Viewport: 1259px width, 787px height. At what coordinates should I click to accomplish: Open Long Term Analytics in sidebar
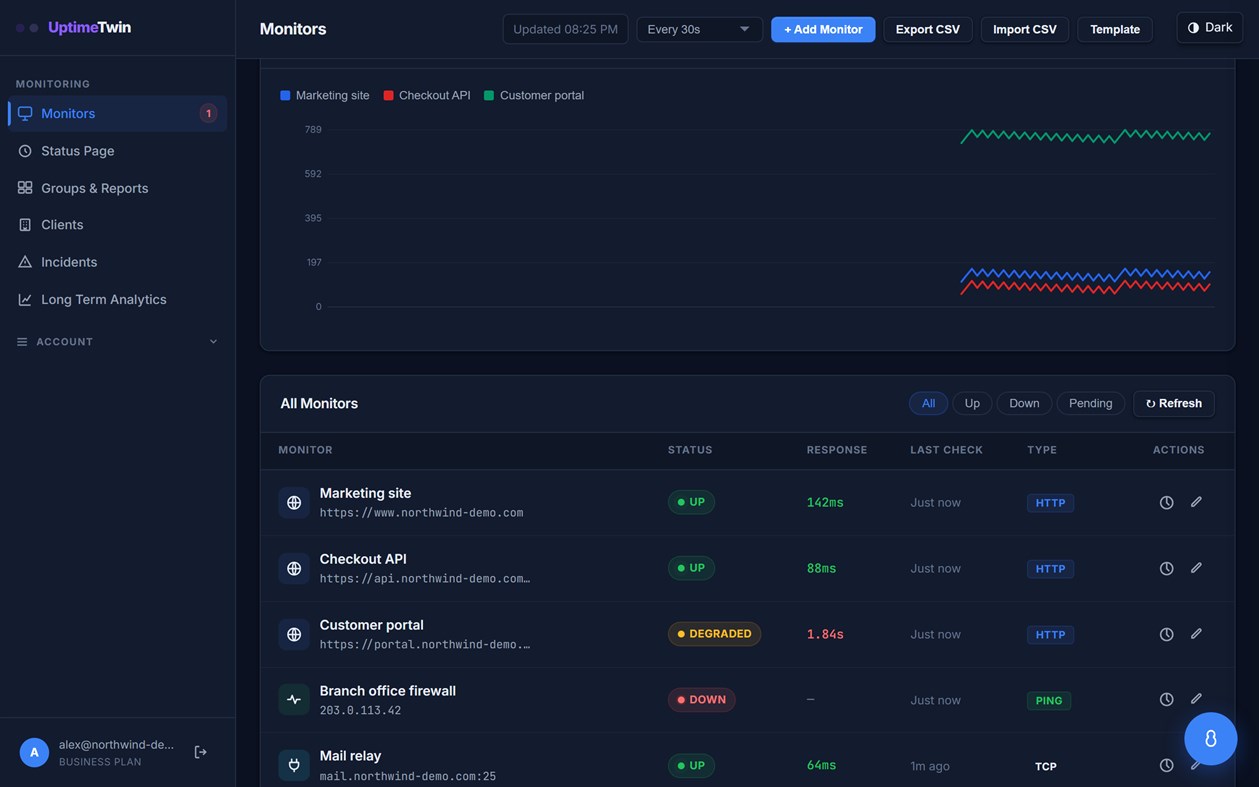(118, 299)
